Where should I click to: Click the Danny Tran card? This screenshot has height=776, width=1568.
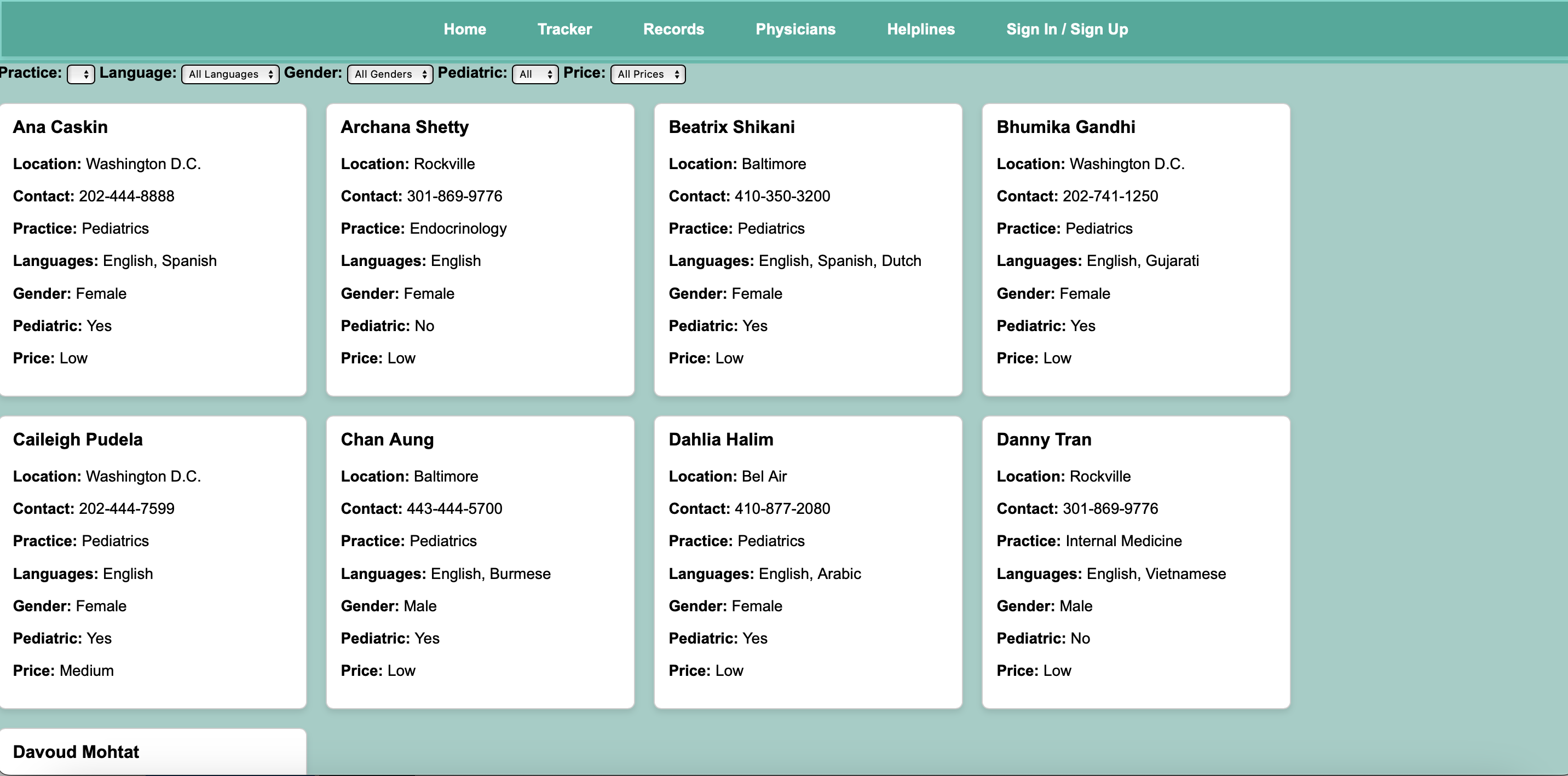click(x=1135, y=562)
